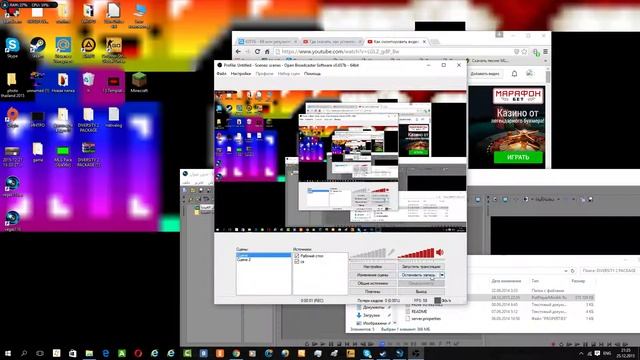Image resolution: width=640 pixels, height=360 pixels.
Task: Adjust the red desktop volume meter
Action: point(416,253)
